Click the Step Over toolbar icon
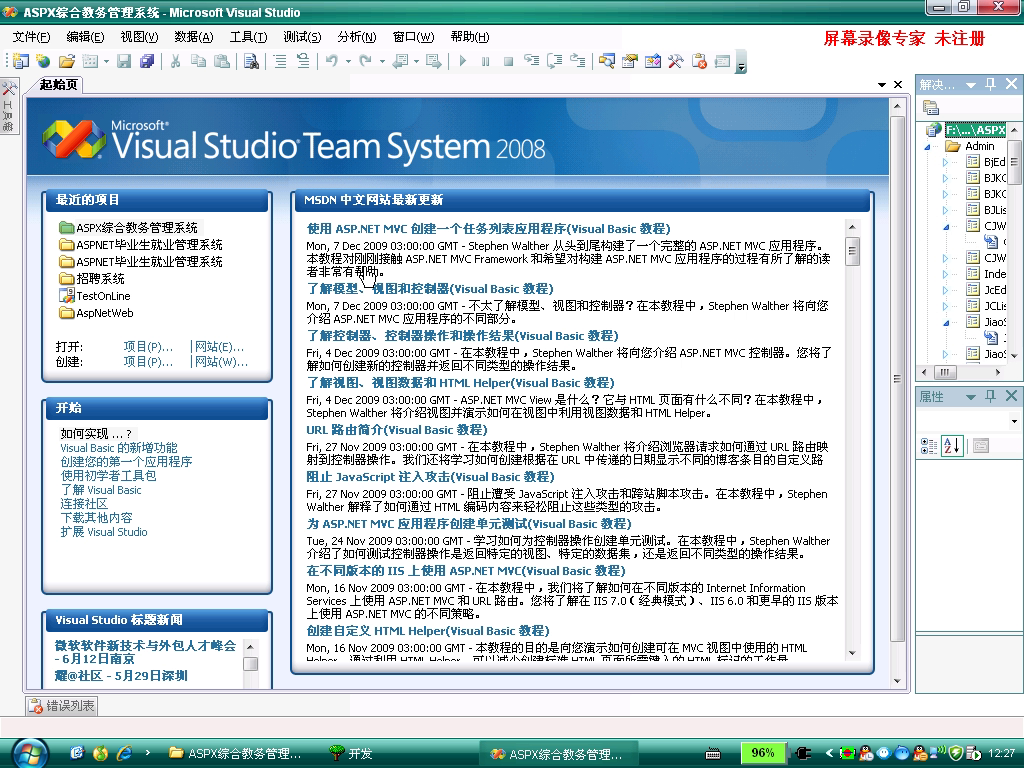Image resolution: width=1024 pixels, height=768 pixels. point(554,61)
